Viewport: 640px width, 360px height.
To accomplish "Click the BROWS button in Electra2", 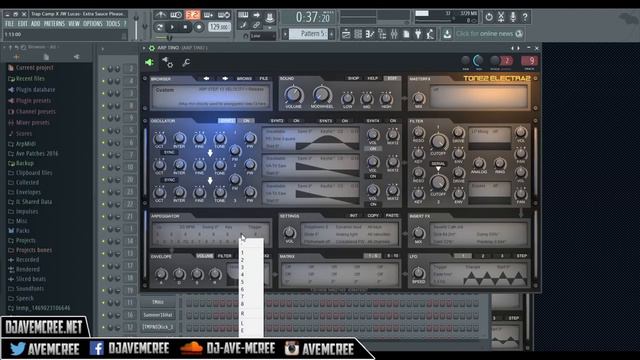I will click(244, 78).
